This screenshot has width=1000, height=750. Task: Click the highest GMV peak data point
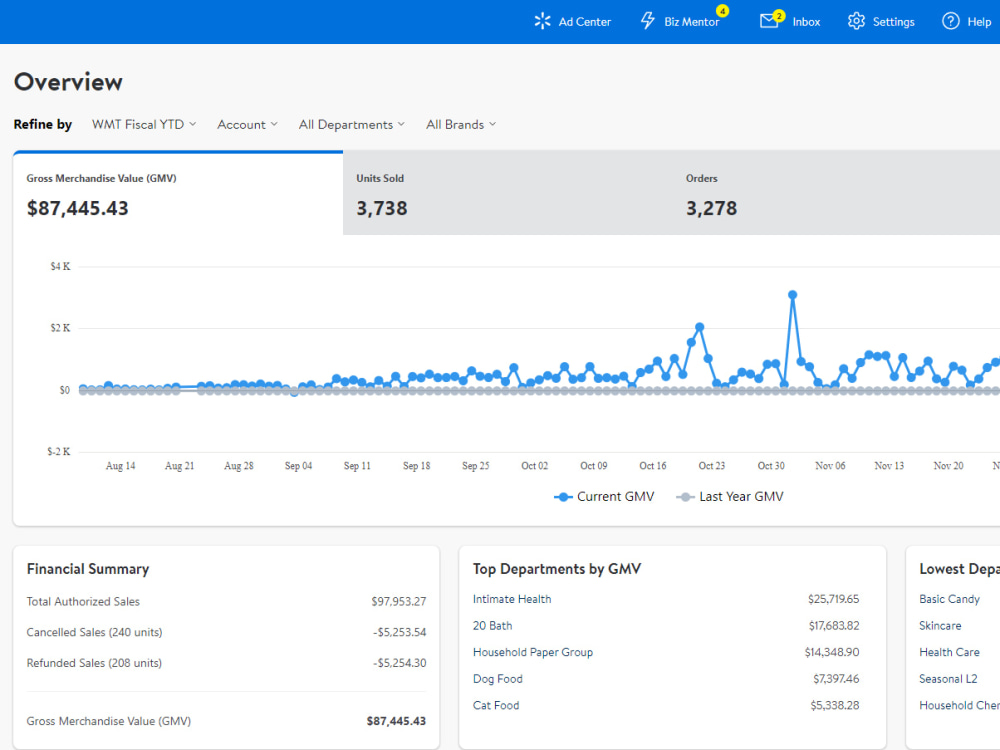[x=792, y=295]
